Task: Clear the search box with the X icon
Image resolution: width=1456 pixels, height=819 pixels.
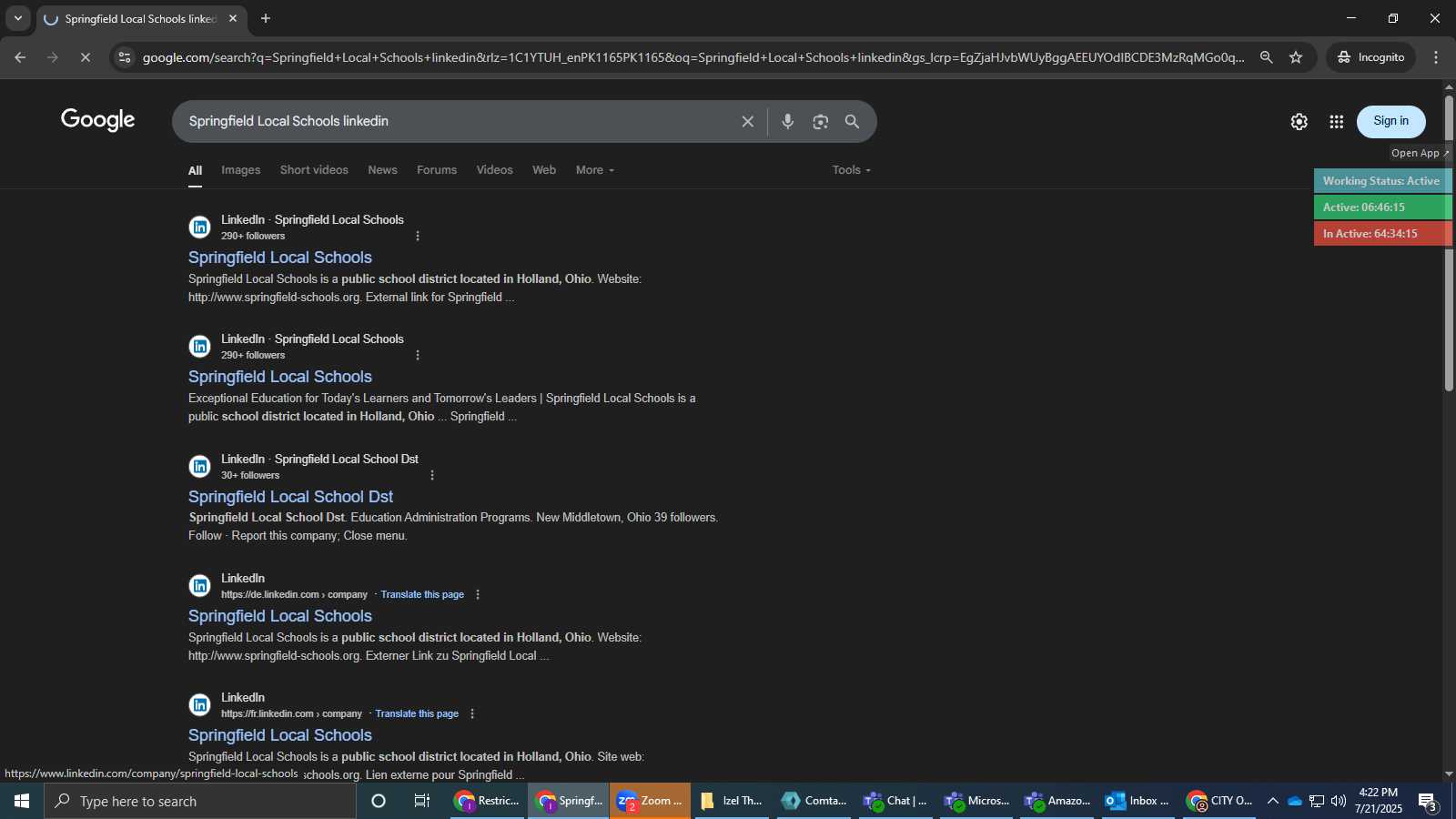Action: pyautogui.click(x=747, y=121)
